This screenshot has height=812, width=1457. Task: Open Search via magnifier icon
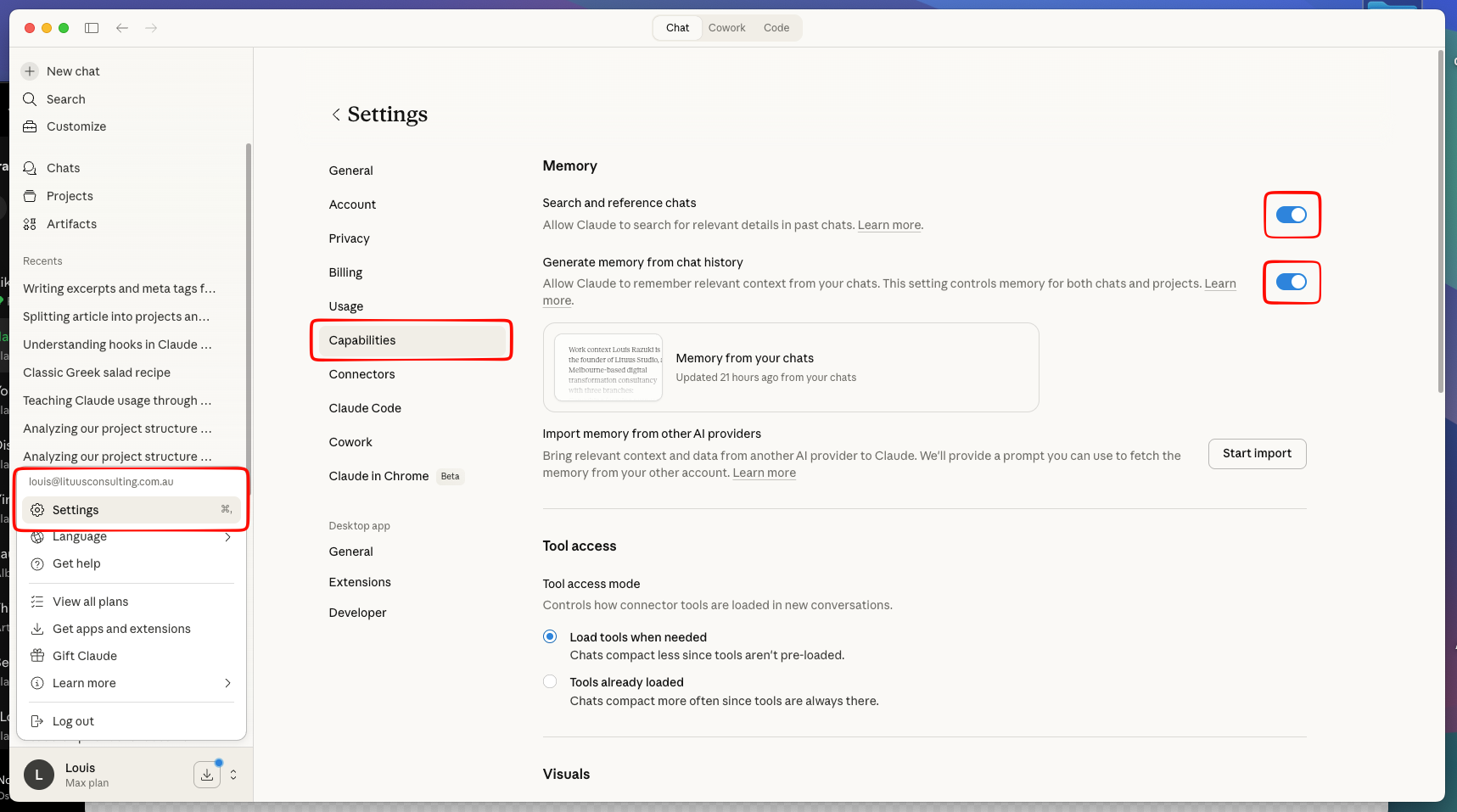pos(30,99)
